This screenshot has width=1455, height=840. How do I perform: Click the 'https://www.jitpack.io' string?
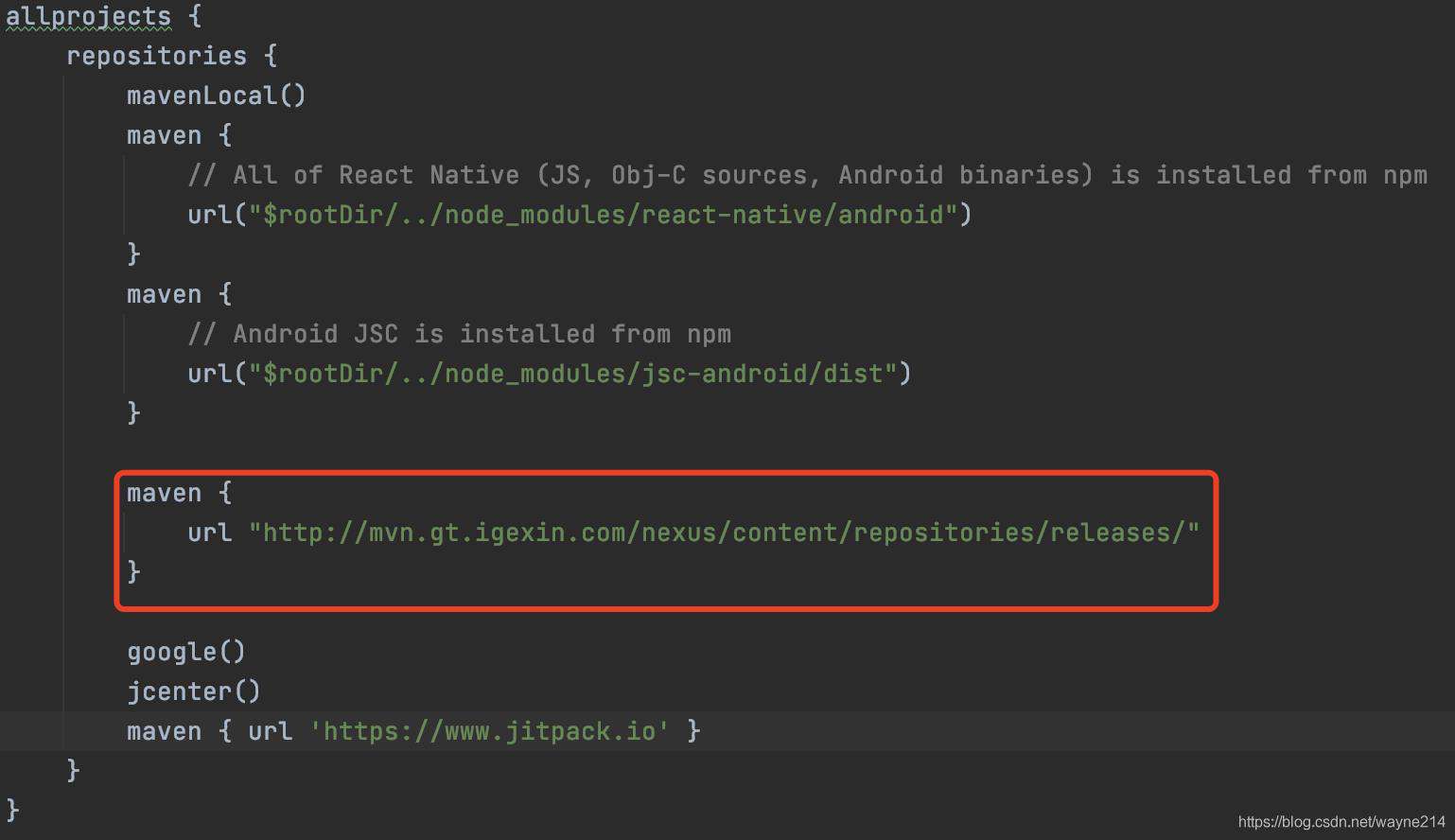(x=489, y=731)
